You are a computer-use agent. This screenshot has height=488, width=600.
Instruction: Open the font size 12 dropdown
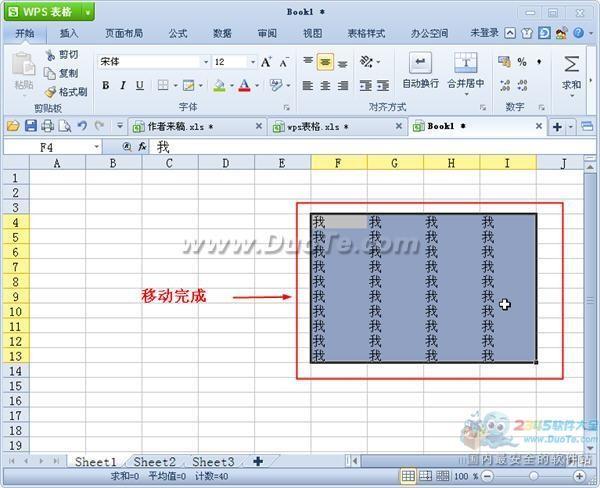(x=250, y=62)
